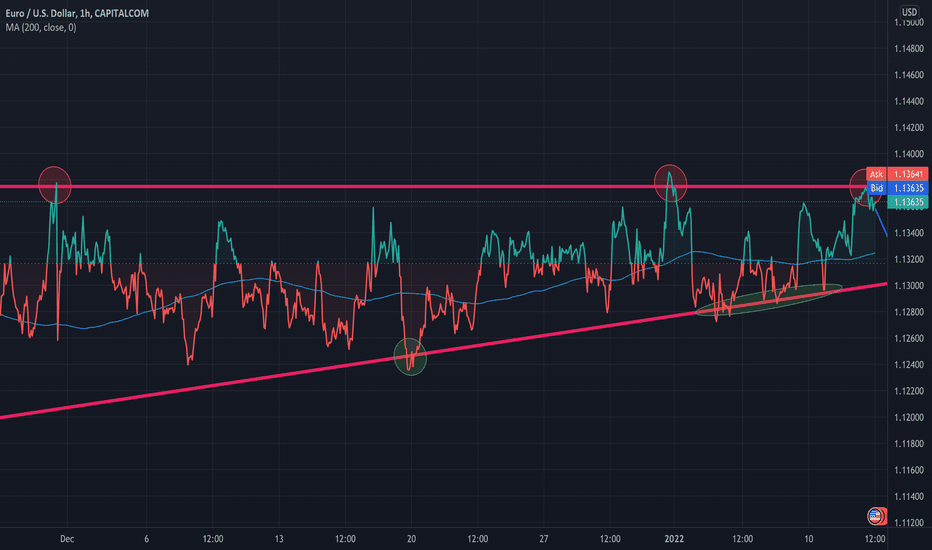
Task: Click the 1.12200 price axis label
Action: point(909,391)
